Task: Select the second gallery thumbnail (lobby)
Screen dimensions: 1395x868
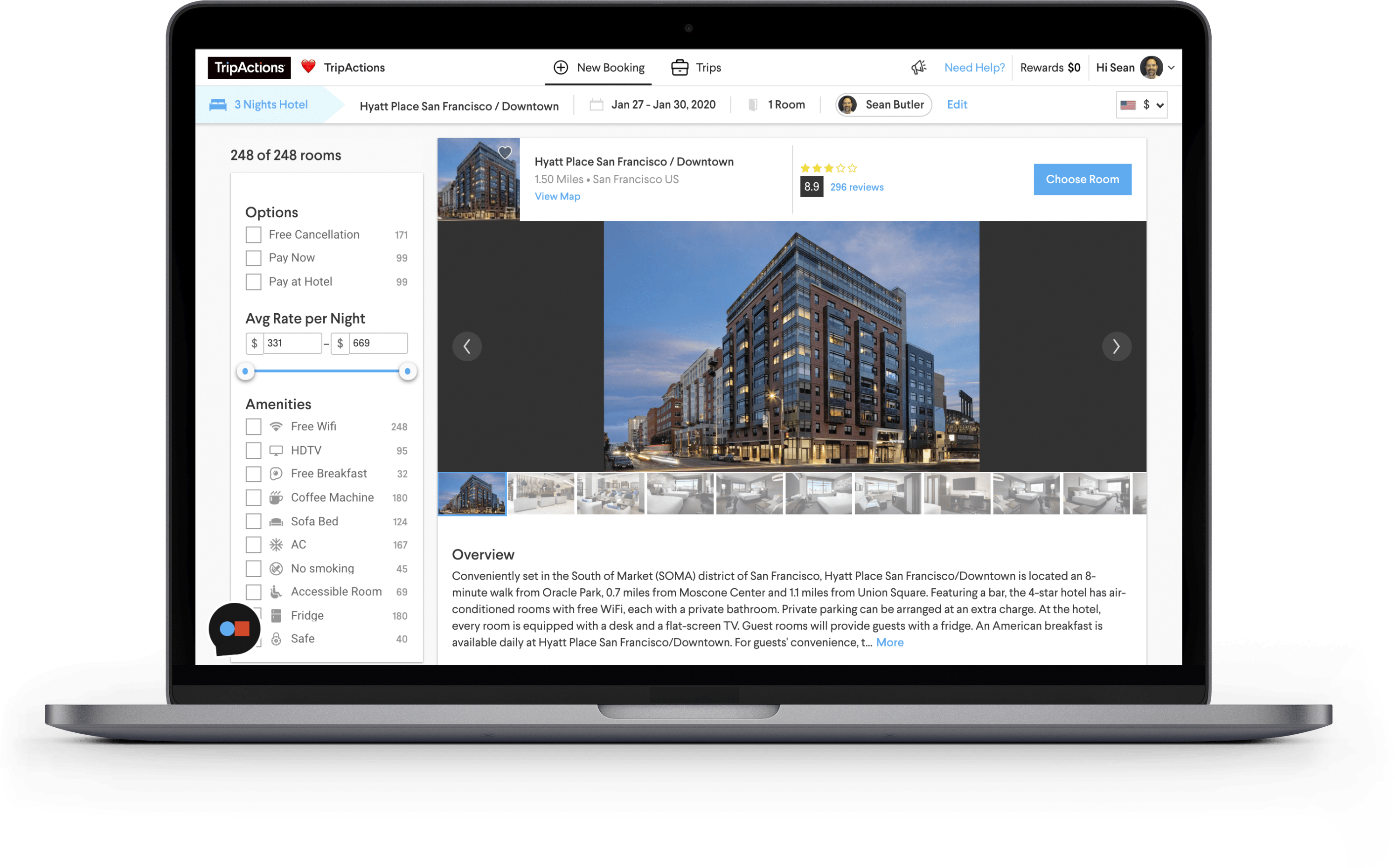Action: pos(541,494)
